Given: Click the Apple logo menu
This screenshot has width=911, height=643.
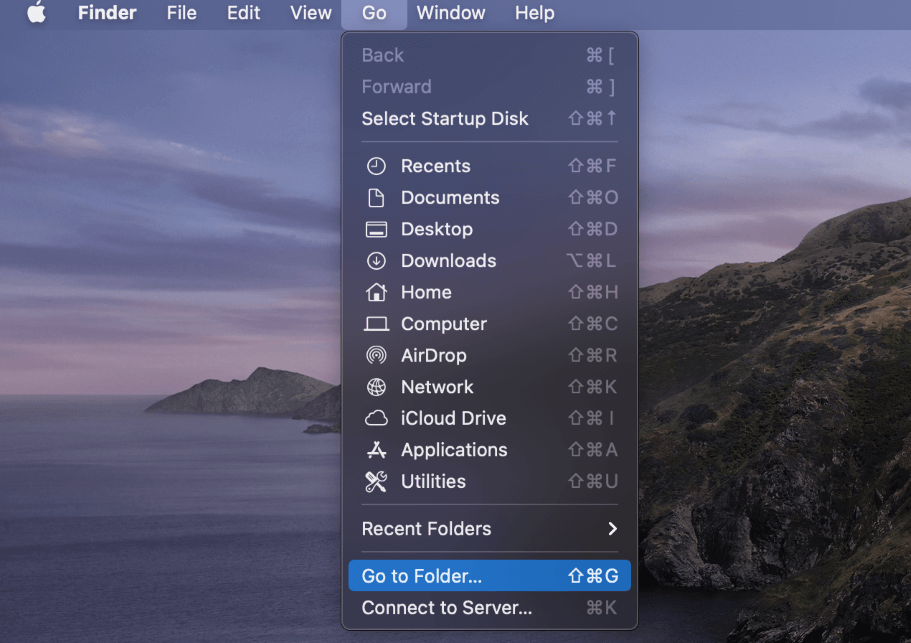Looking at the screenshot, I should [x=36, y=13].
